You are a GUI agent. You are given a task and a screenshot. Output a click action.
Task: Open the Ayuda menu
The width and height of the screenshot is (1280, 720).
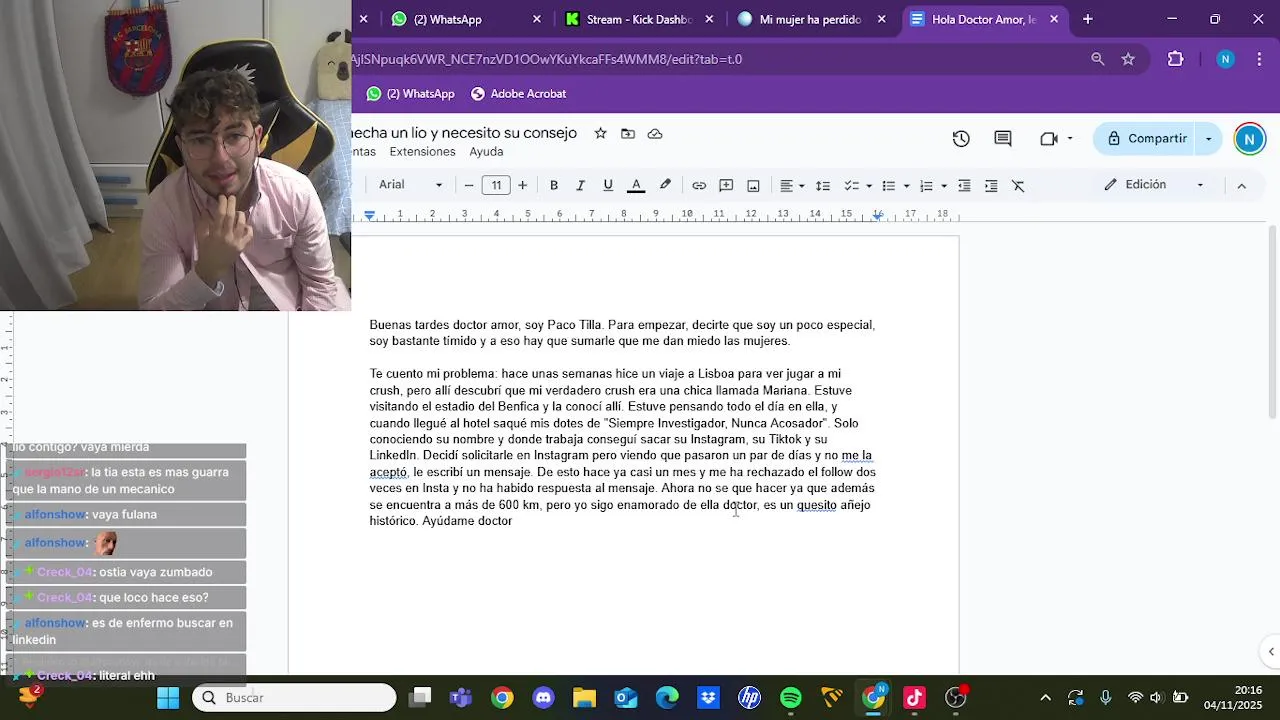click(486, 152)
